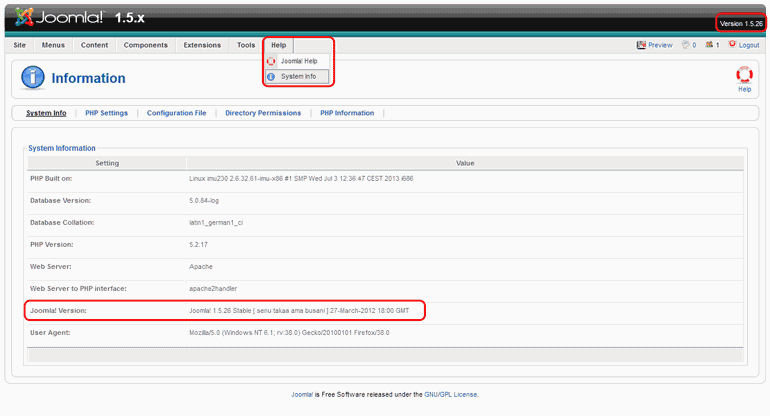This screenshot has width=770, height=416.
Task: Switch to the System Info tab
Action: (x=46, y=113)
